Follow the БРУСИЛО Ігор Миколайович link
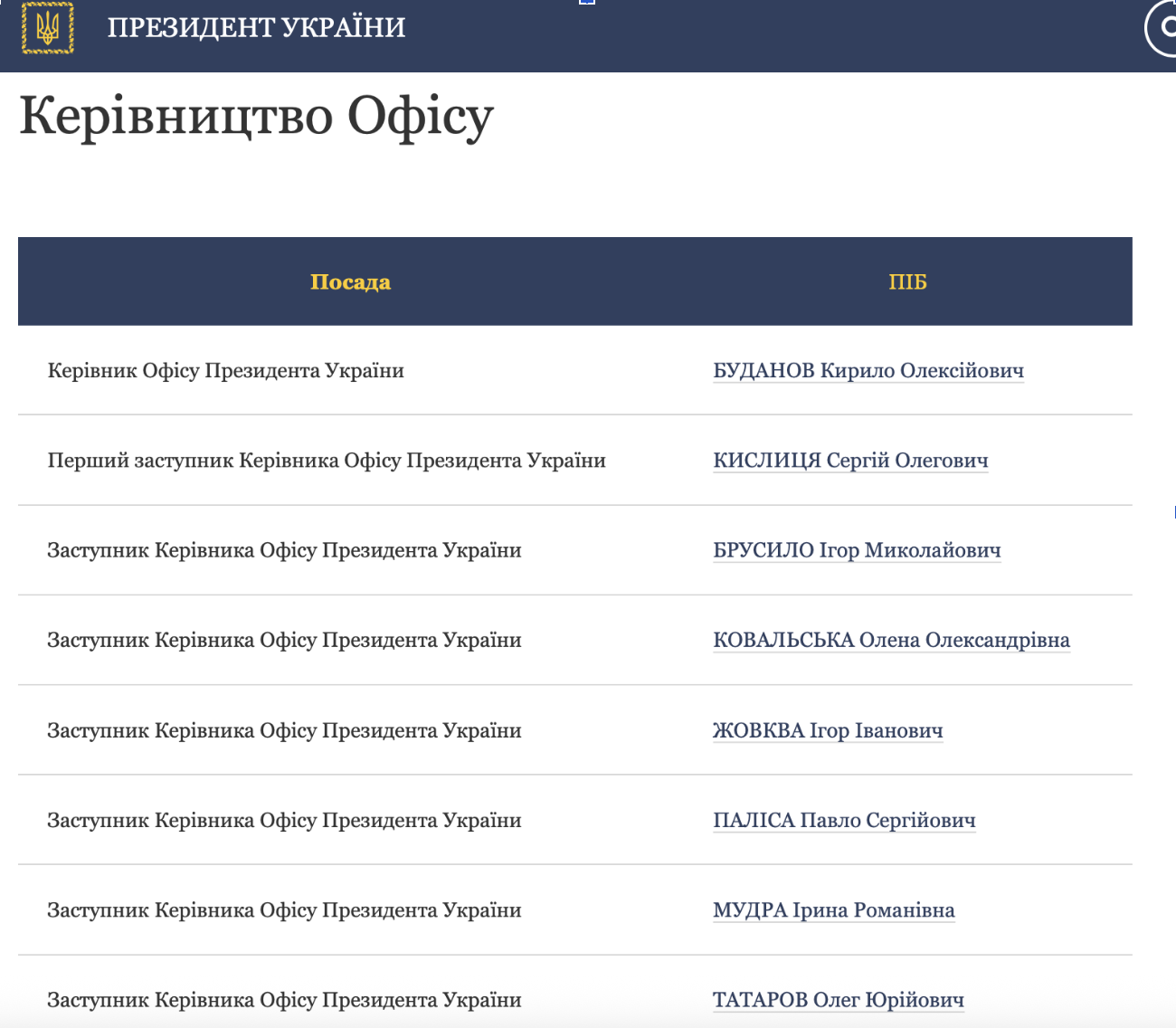 pyautogui.click(x=856, y=550)
